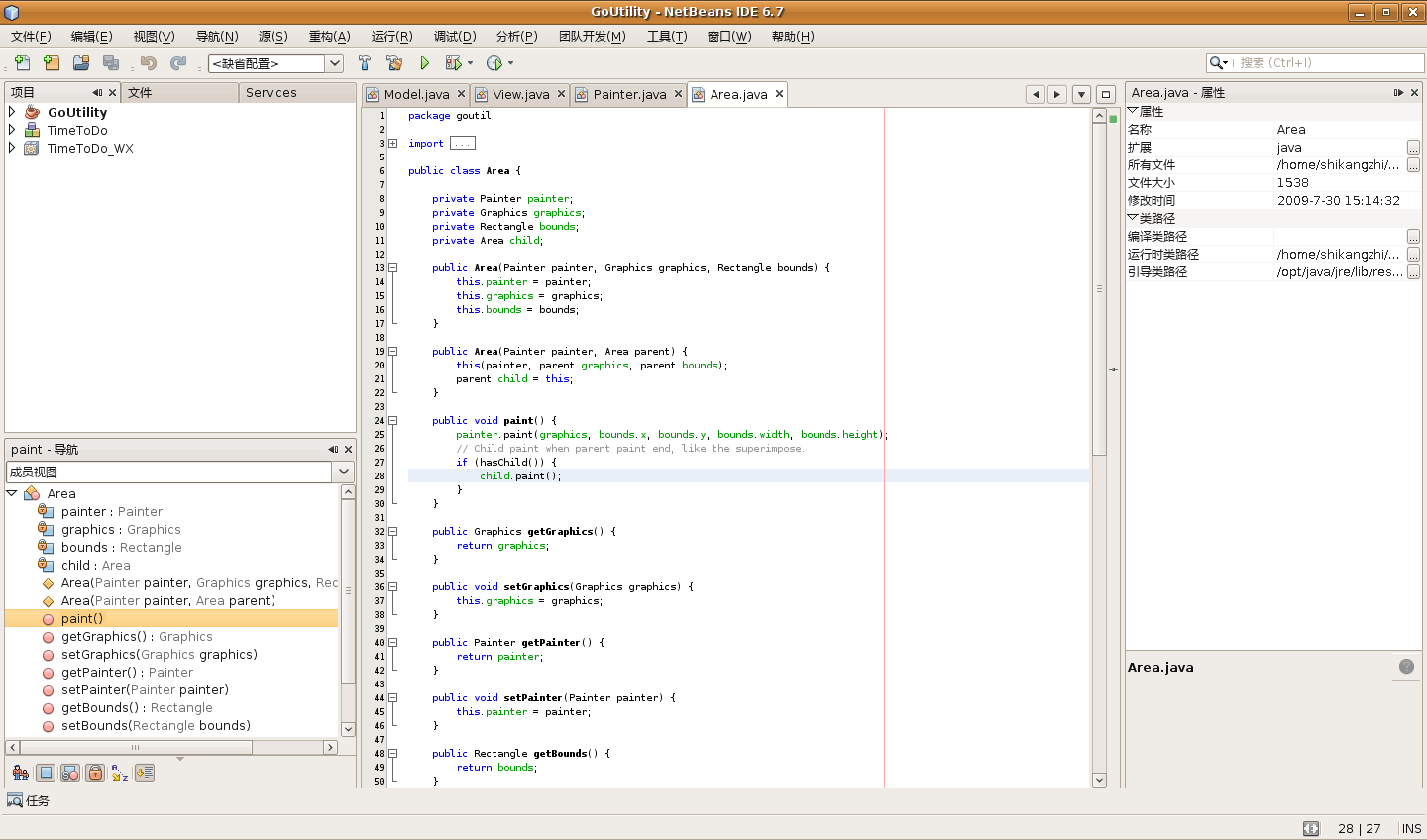Screen dimensions: 1427x840
Task: Switch to the Painter.java editor tab
Action: point(628,94)
